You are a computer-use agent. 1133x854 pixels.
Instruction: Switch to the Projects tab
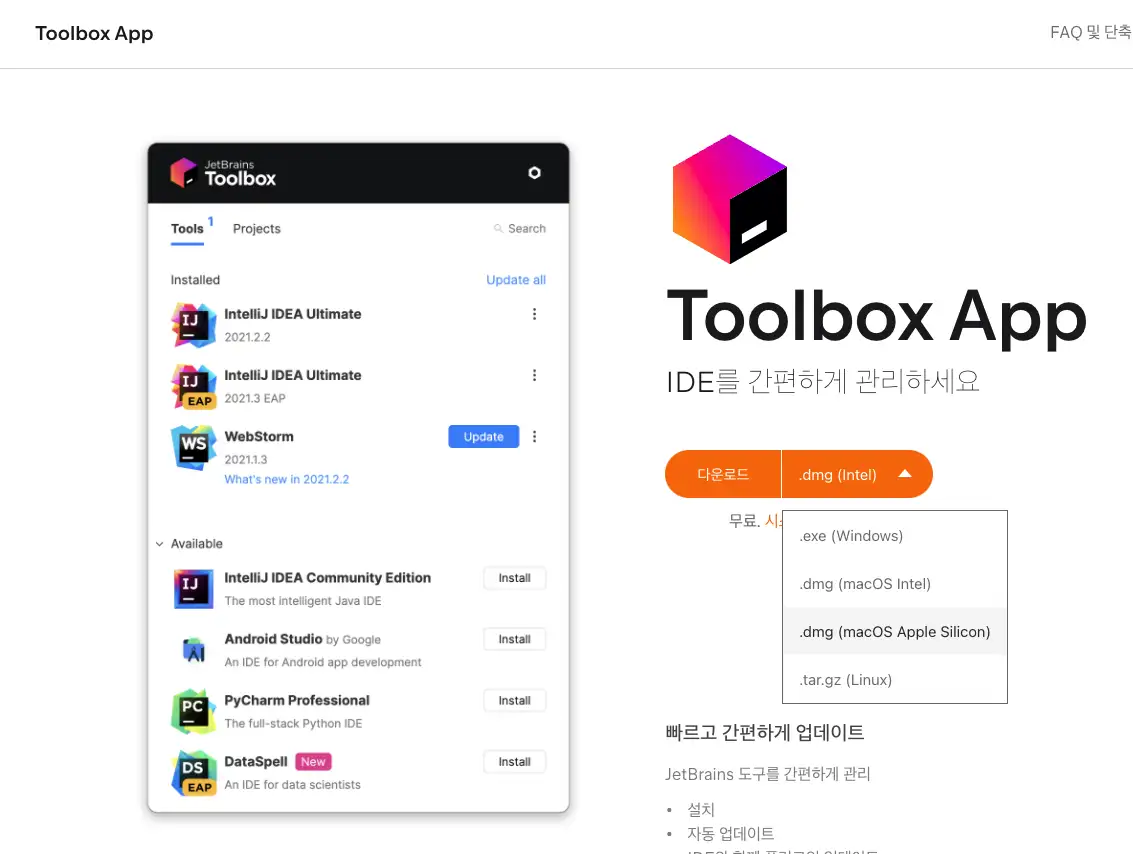coord(257,229)
